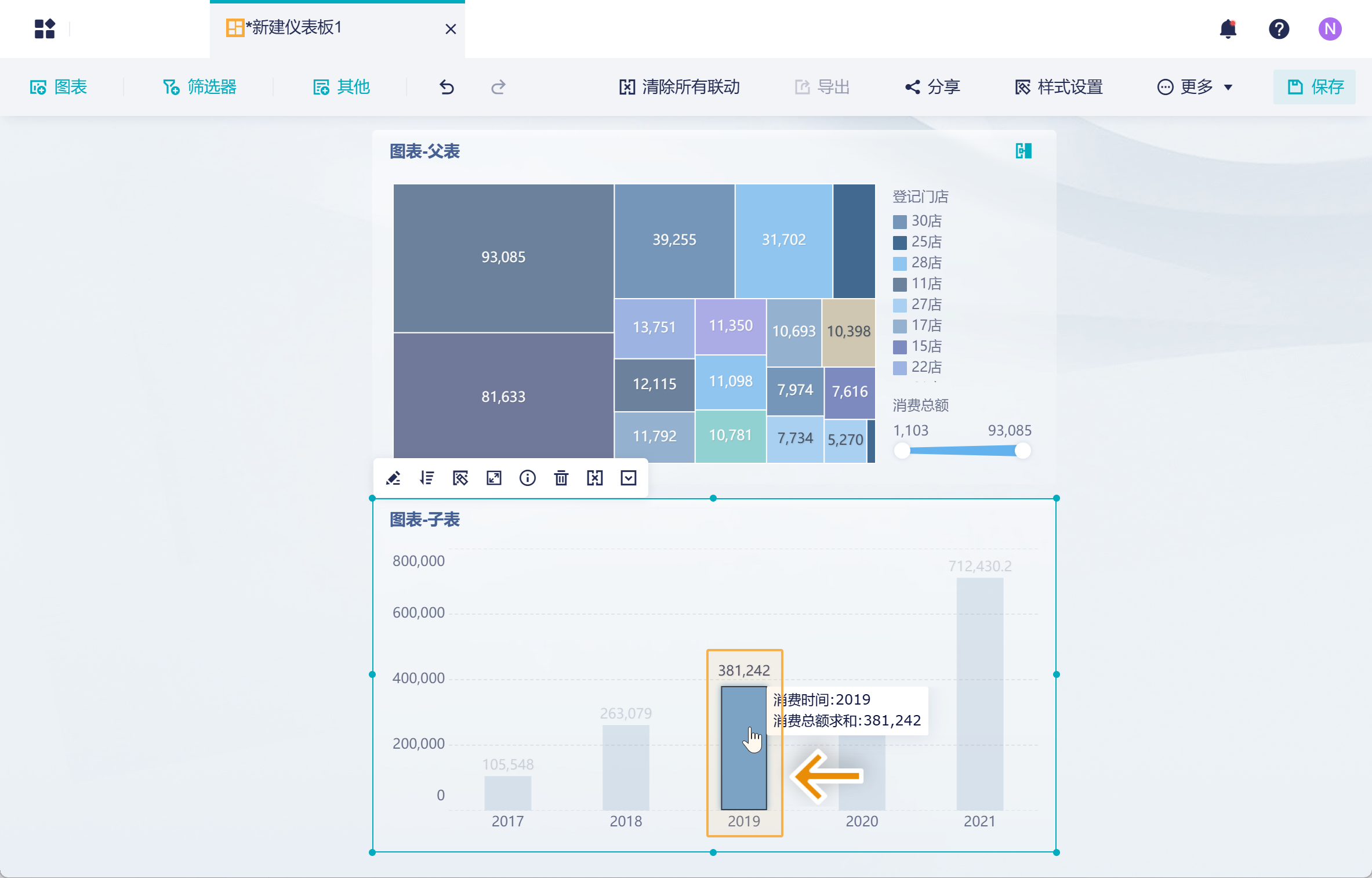The height and width of the screenshot is (878, 1372).
Task: Click the clear linkage icon in chart toolbar
Action: coord(595,478)
